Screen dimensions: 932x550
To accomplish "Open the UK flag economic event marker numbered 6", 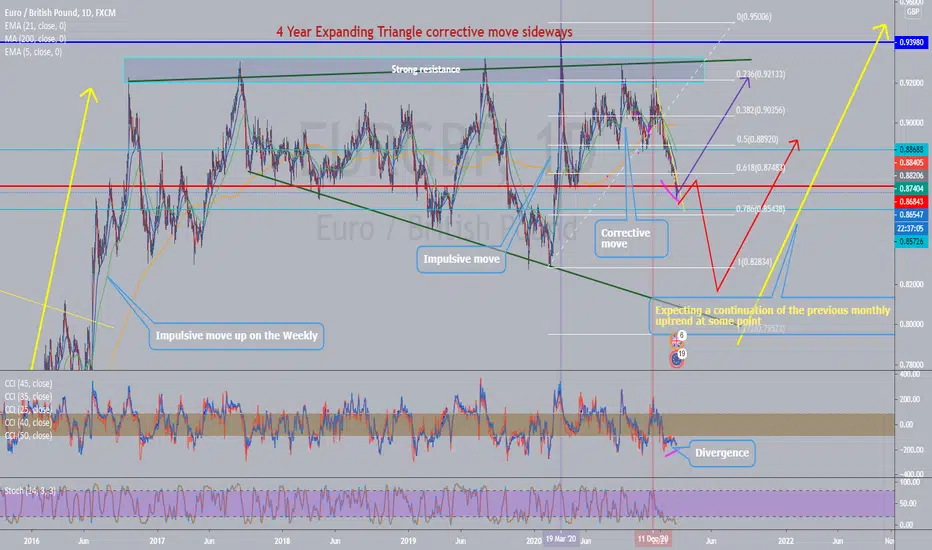I will coord(677,340).
